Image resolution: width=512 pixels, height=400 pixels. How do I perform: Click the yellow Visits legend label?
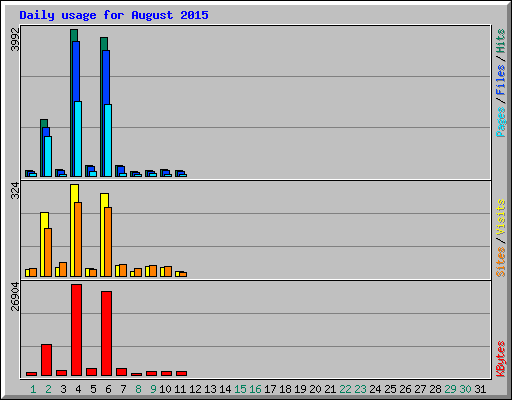click(501, 217)
